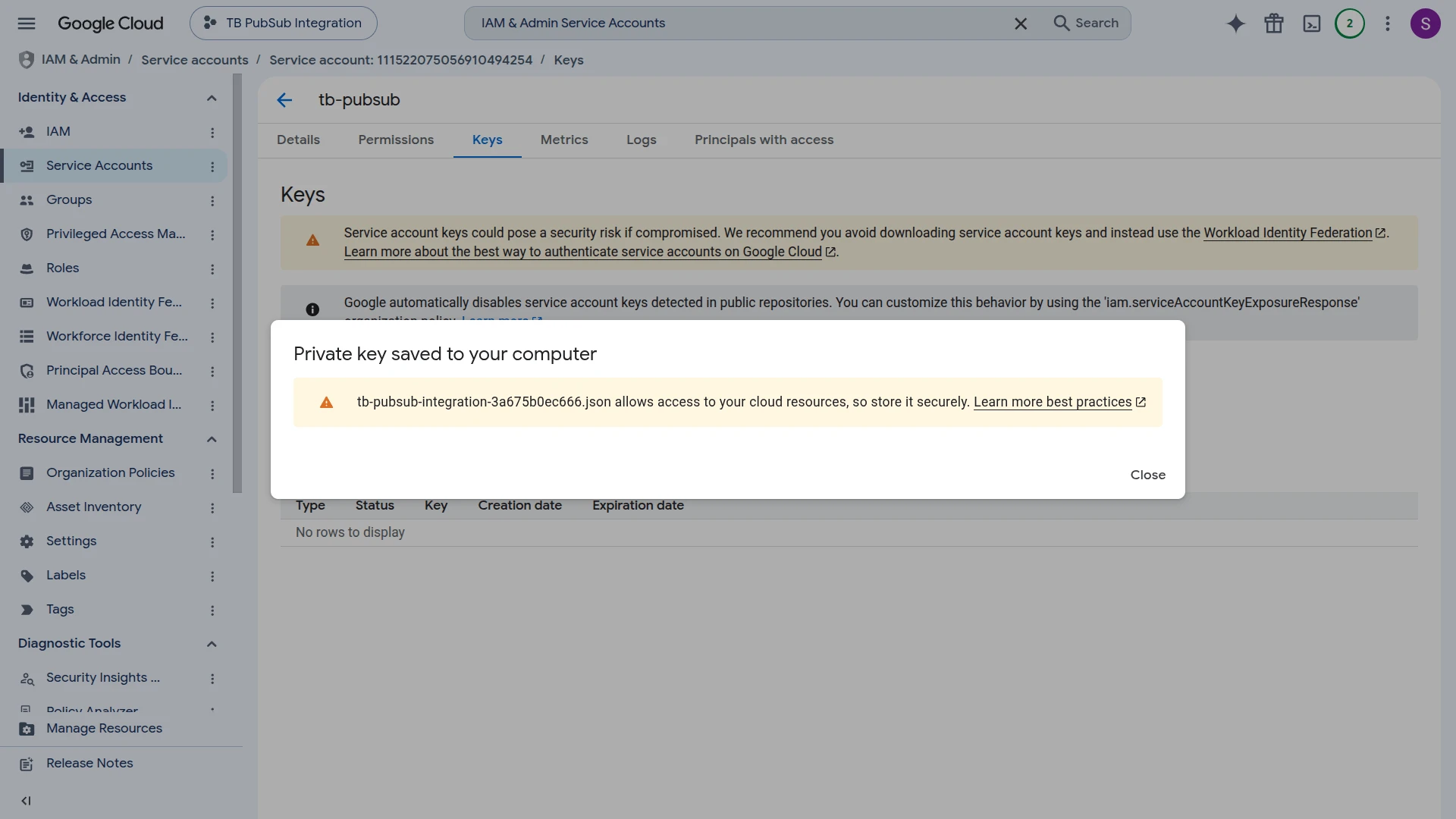Open the Learn more best practices link
The image size is (1456, 819).
[x=1059, y=402]
